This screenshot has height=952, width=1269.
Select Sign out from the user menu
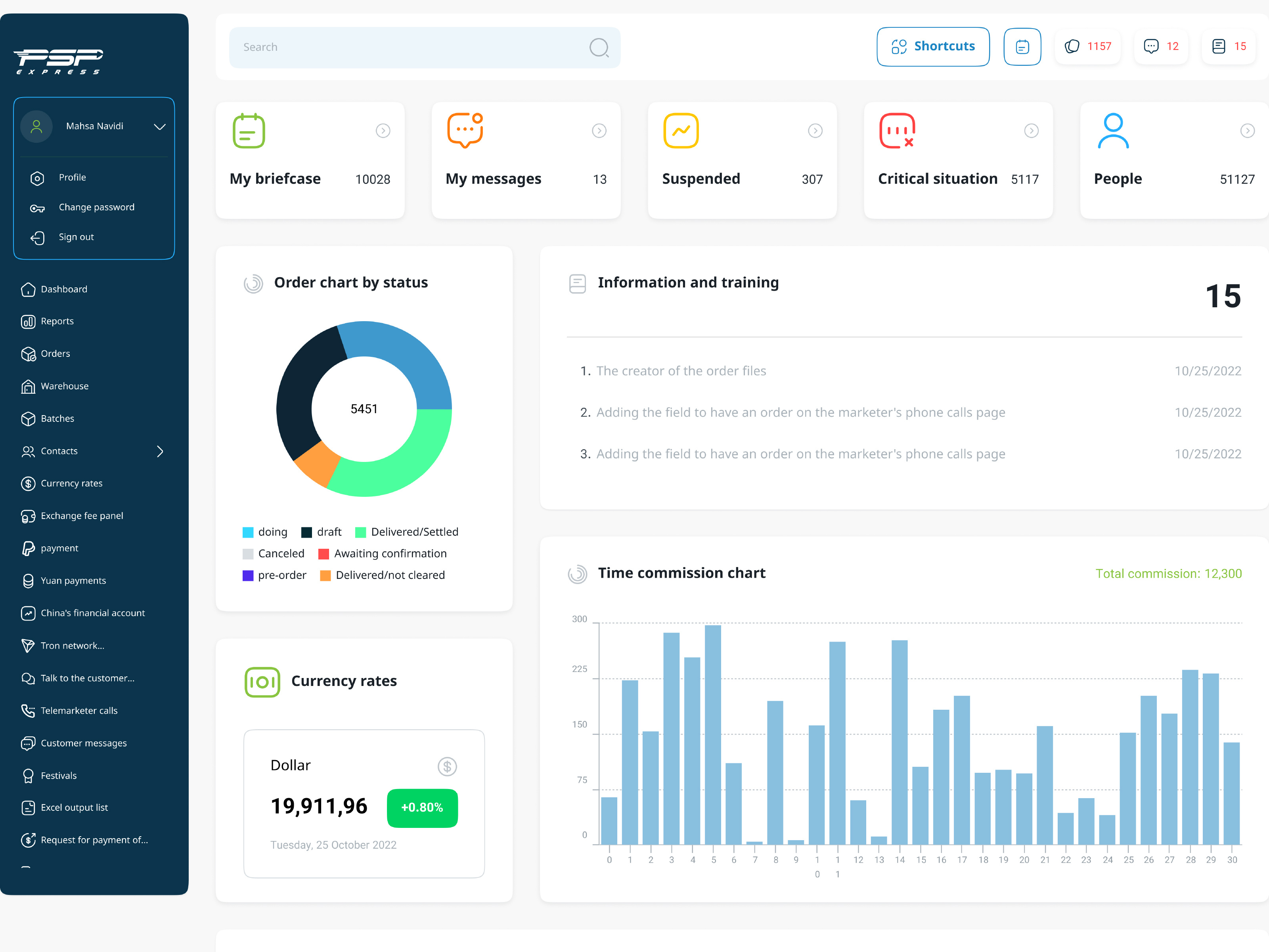76,237
